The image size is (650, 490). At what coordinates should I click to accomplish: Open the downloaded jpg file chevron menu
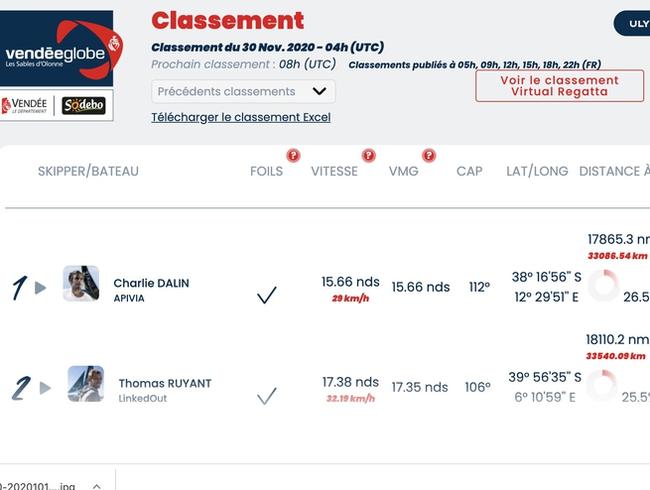click(x=97, y=486)
